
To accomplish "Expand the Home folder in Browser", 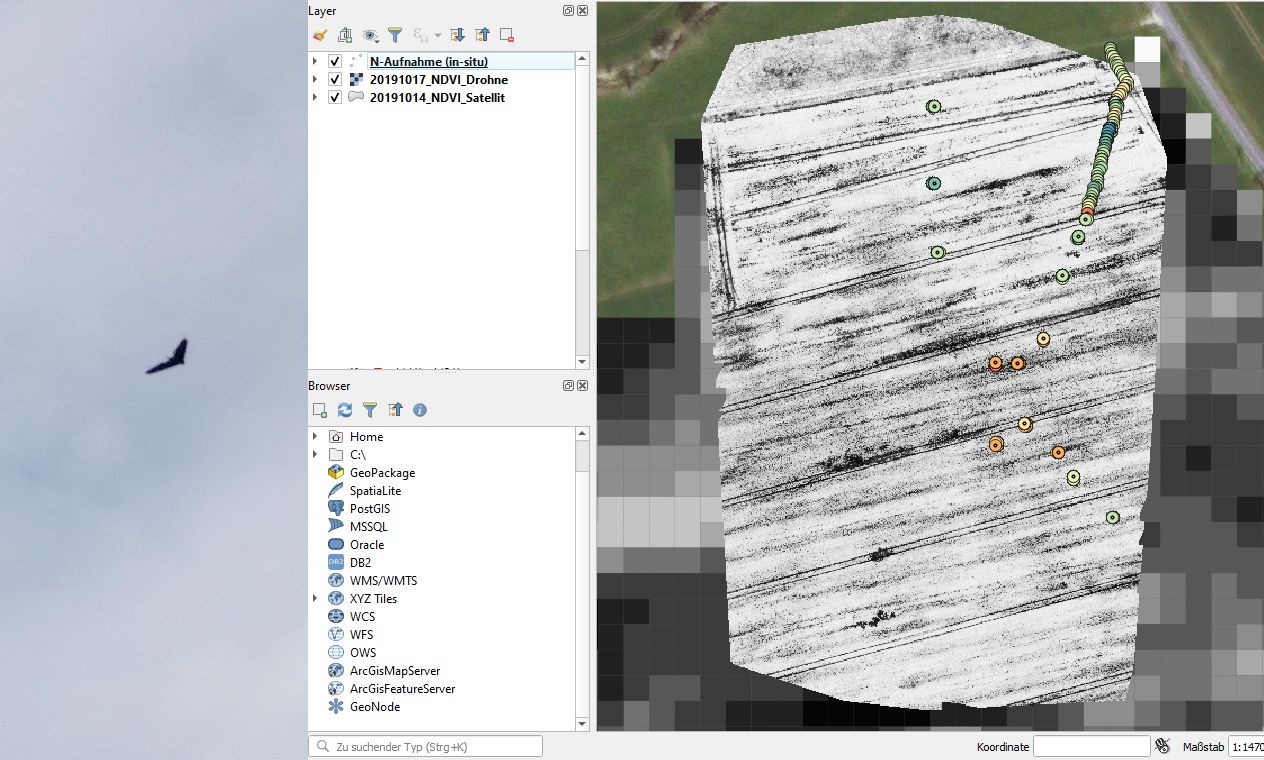I will point(315,437).
